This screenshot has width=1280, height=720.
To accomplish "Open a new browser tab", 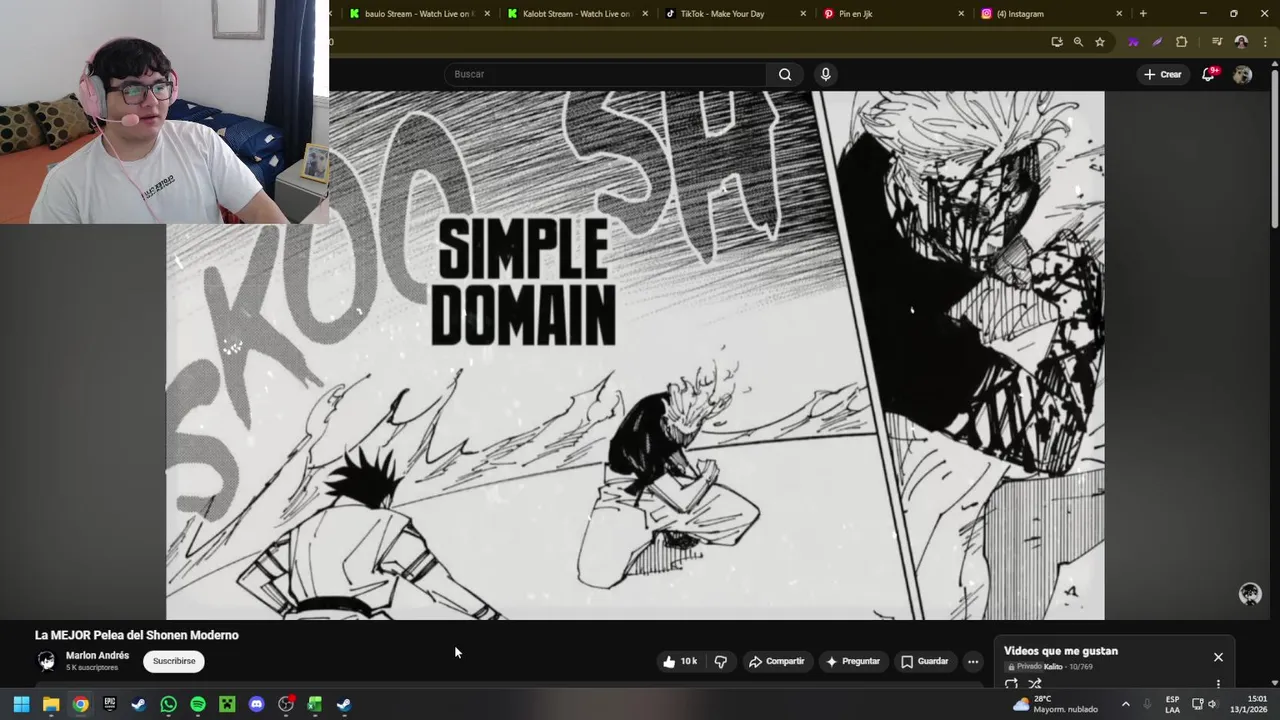I will click(x=1143, y=14).
